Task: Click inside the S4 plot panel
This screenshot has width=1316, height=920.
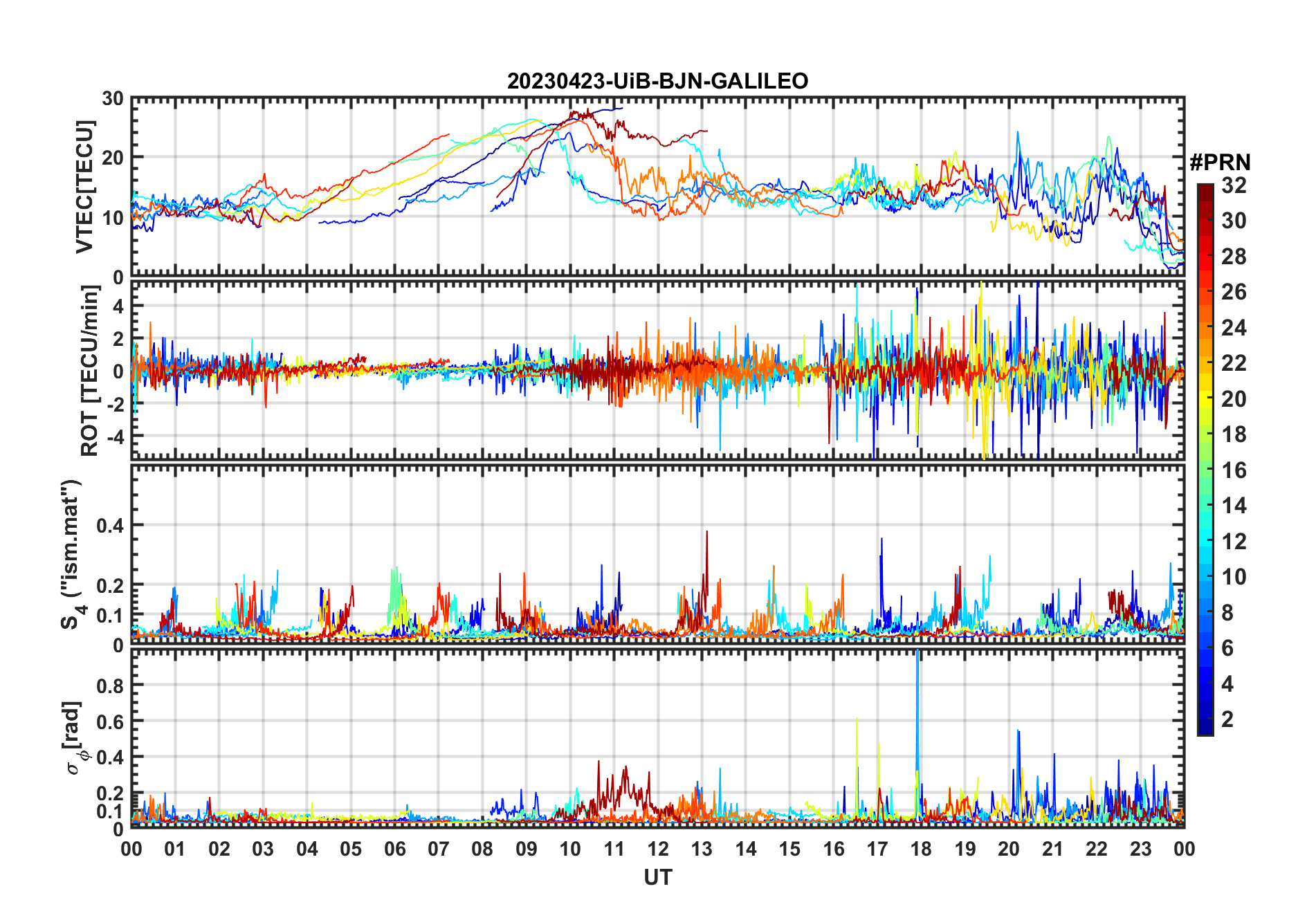Action: [657, 554]
